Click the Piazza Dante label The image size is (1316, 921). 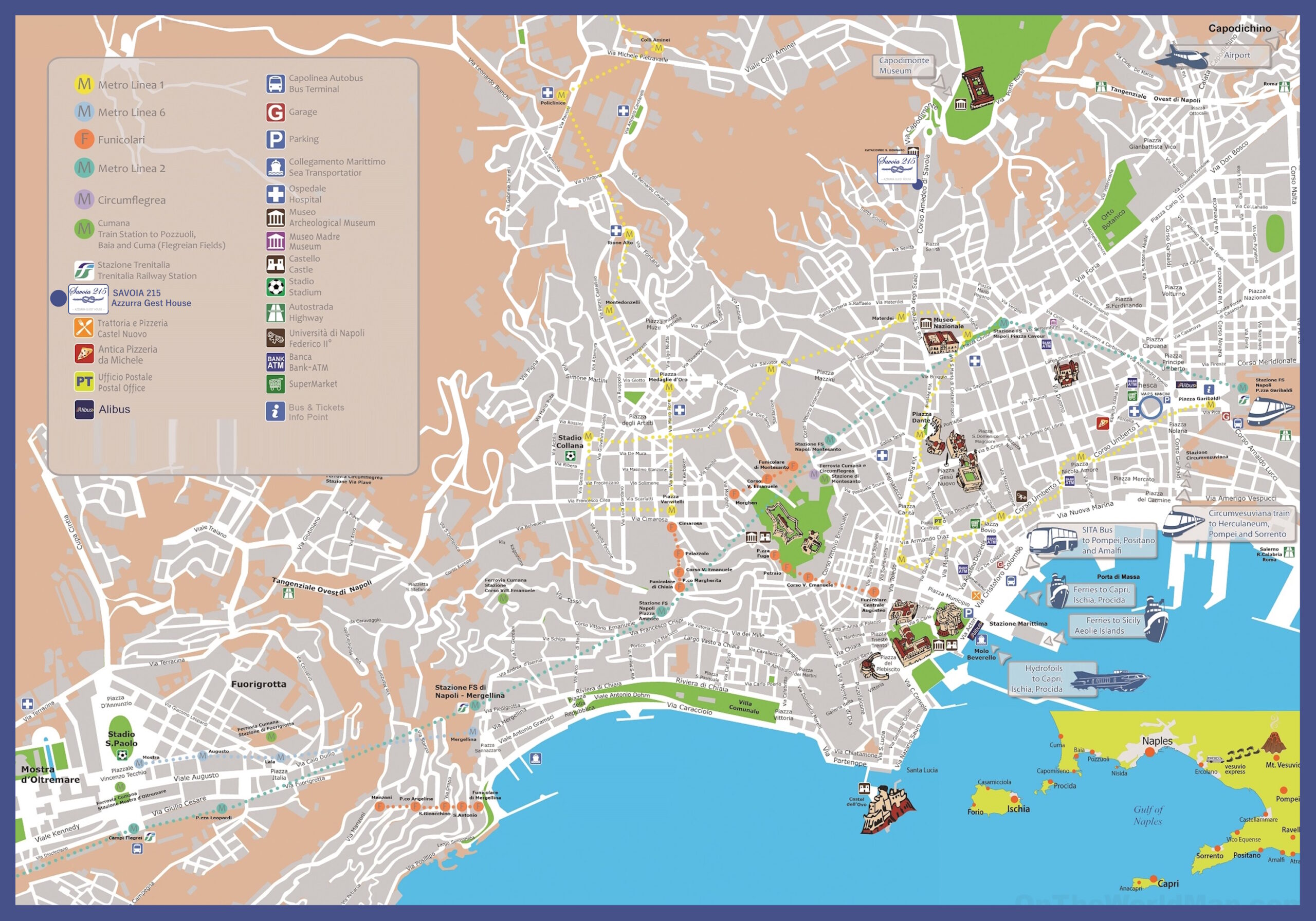922,417
